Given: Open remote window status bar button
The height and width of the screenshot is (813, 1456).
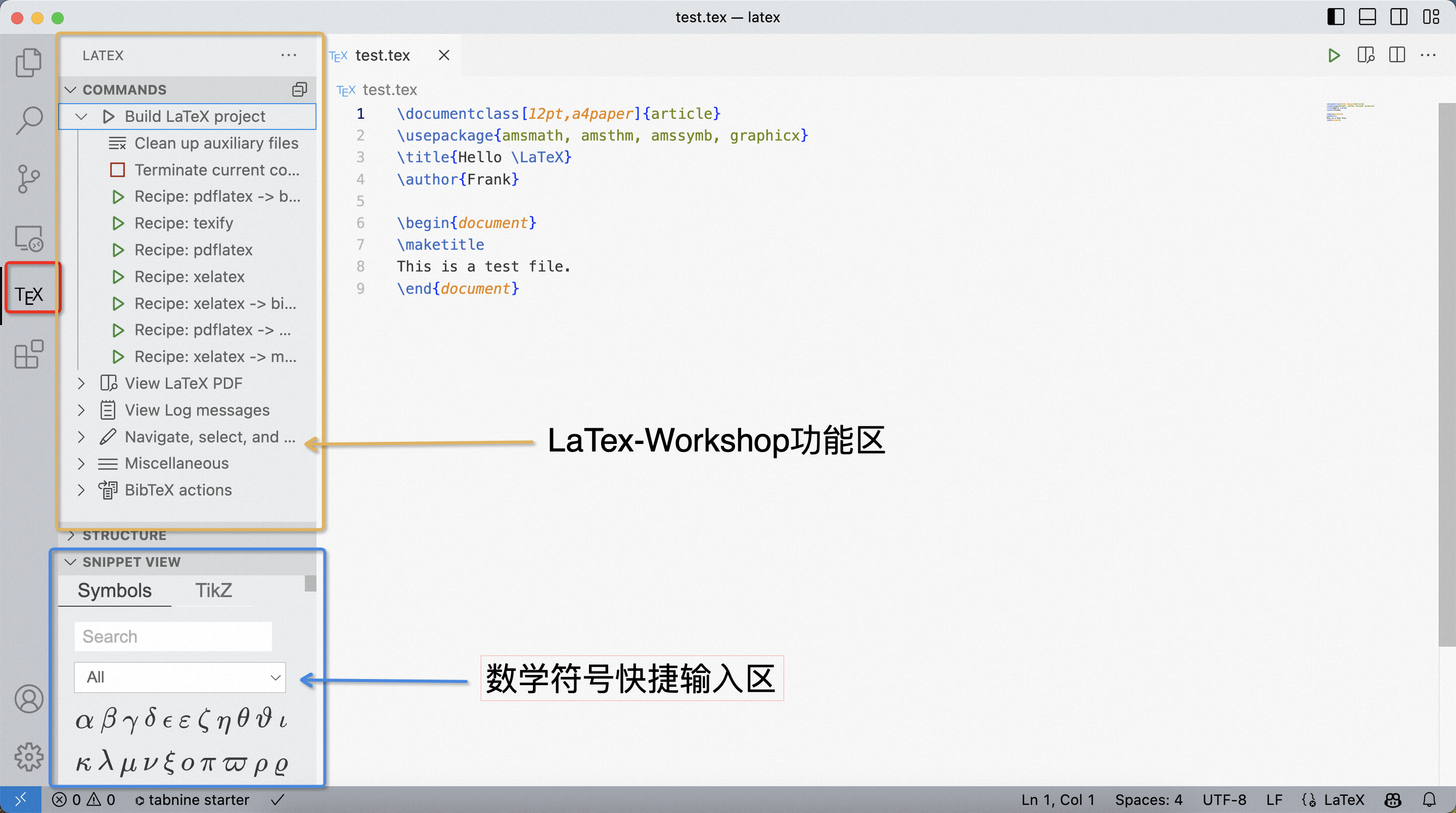Looking at the screenshot, I should pyautogui.click(x=20, y=799).
